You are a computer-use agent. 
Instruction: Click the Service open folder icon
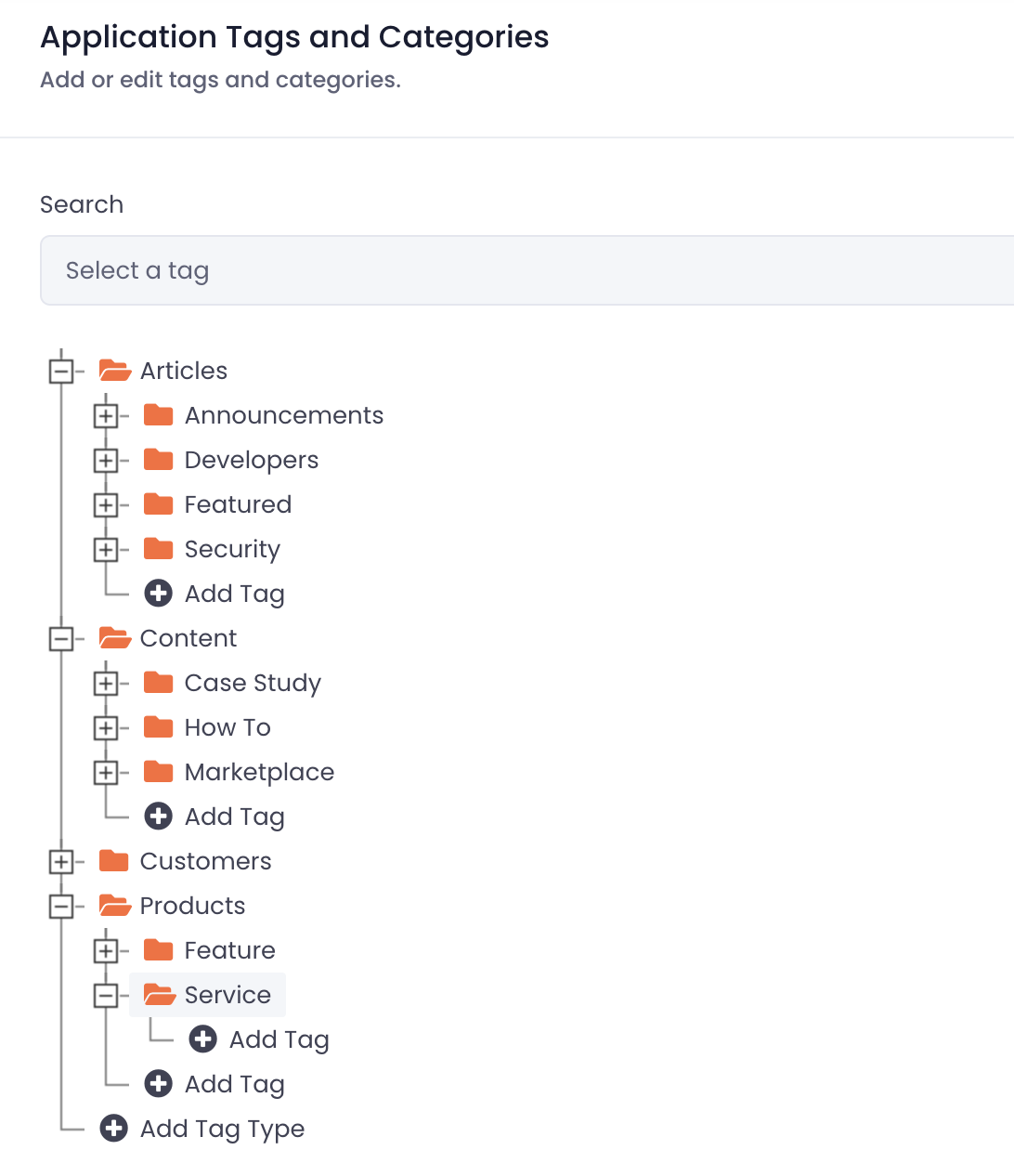160,995
